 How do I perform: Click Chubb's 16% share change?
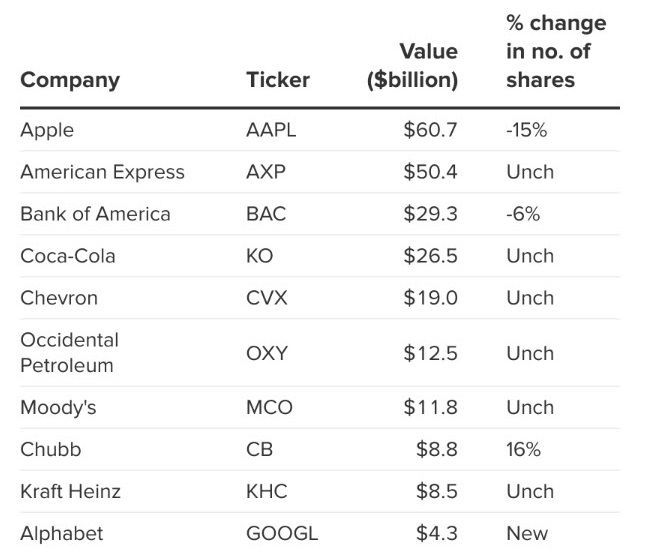click(x=523, y=450)
